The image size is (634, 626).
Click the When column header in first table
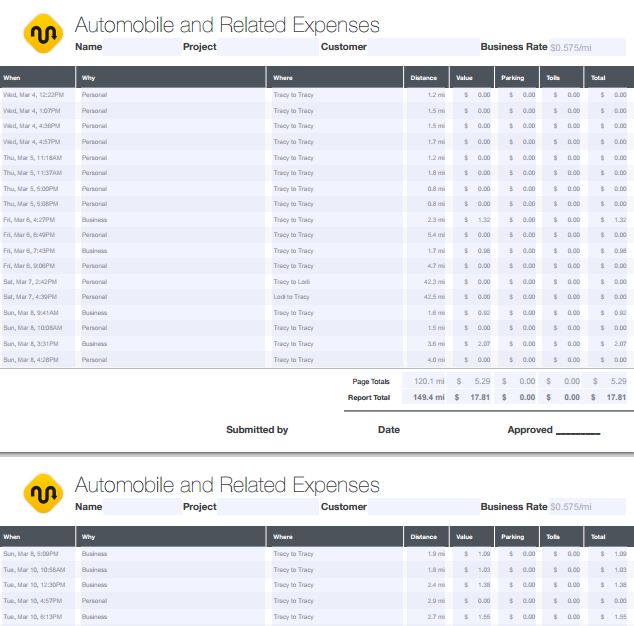pyautogui.click(x=12, y=77)
